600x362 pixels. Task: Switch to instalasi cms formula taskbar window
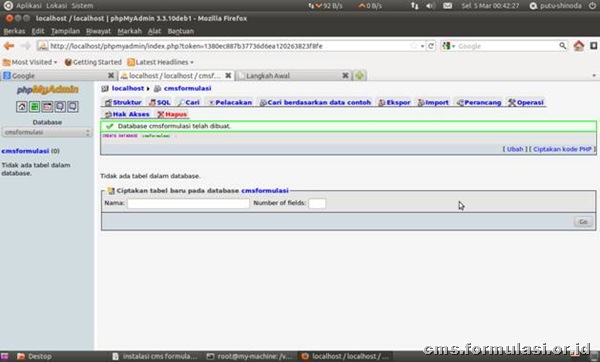click(155, 357)
